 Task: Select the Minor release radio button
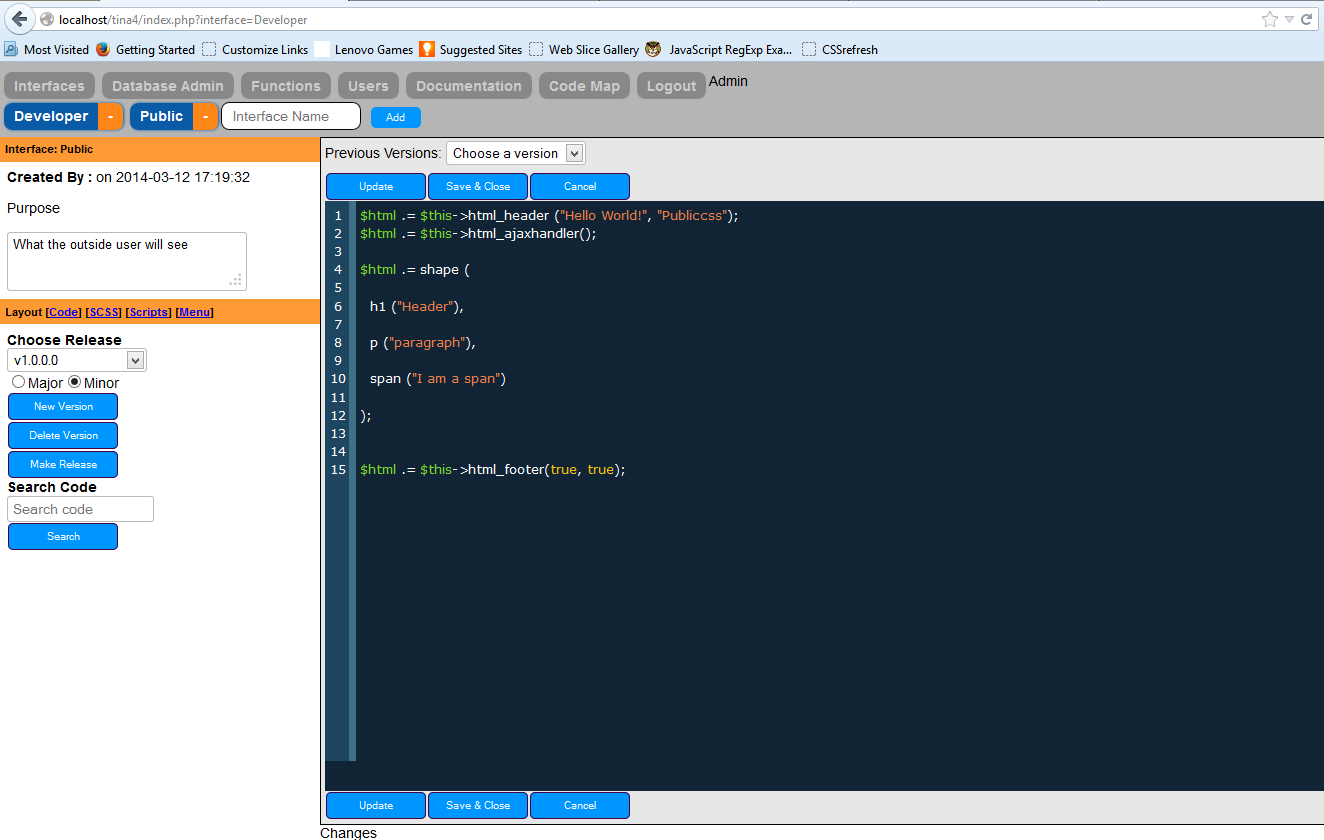[x=77, y=382]
